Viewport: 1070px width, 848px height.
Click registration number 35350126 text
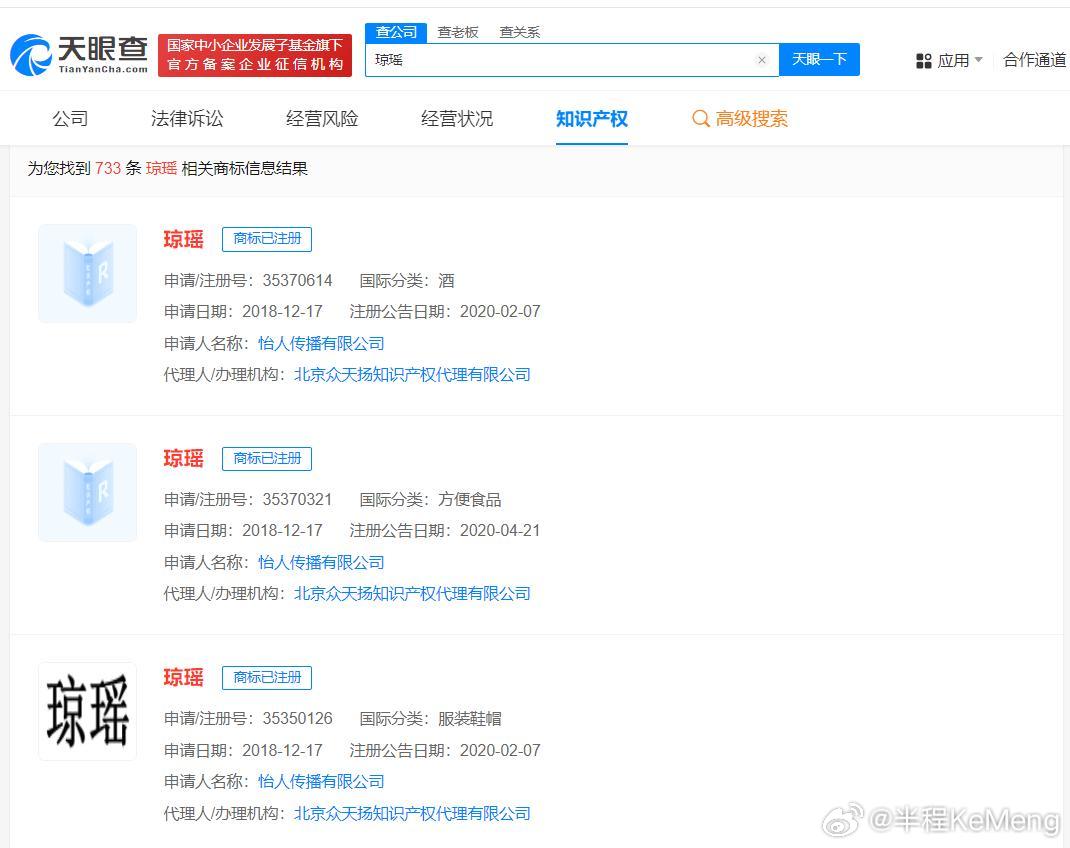[298, 718]
